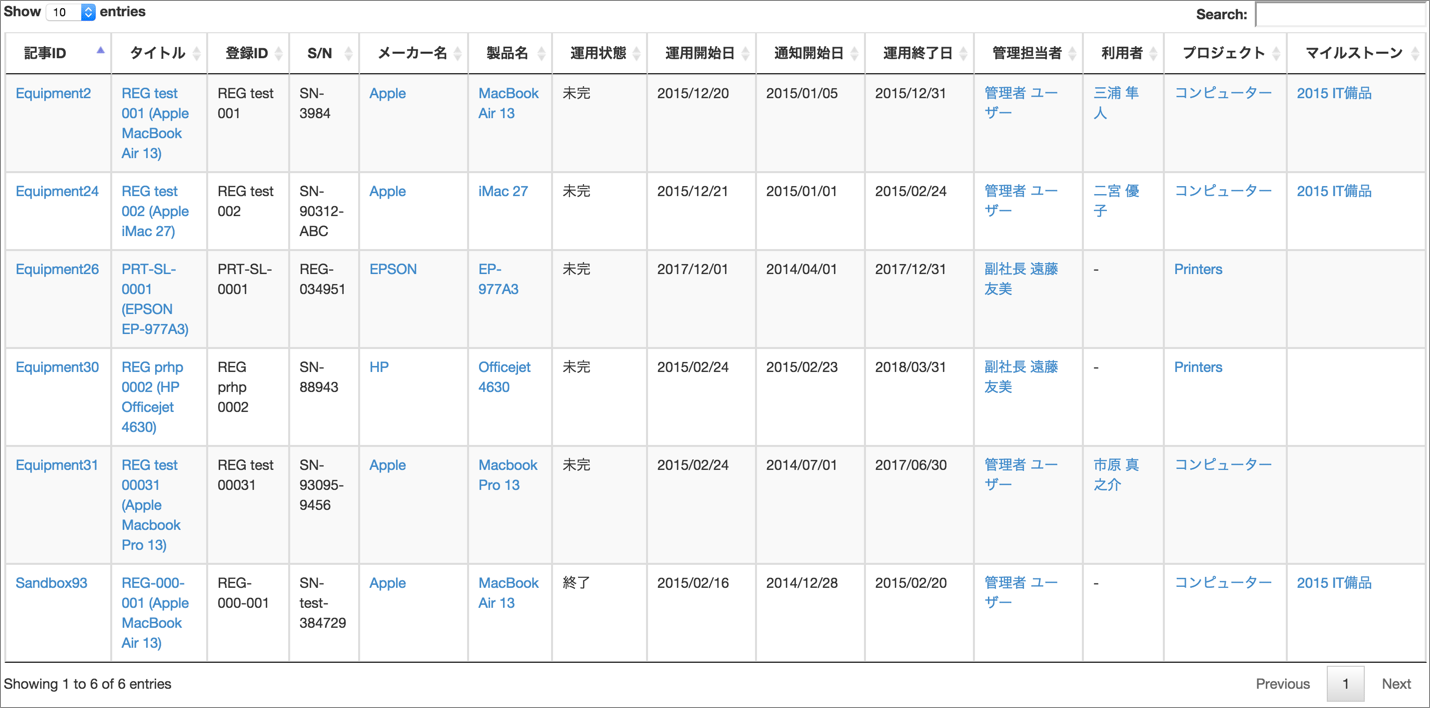
Task: Sort by メーカー名 column header
Action: click(413, 53)
